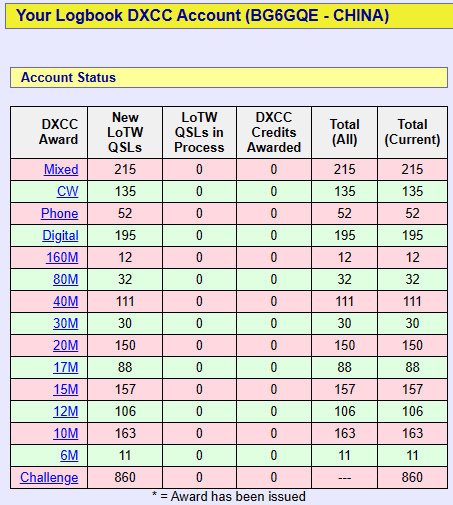Click the New LoTW QSLs column header
Screen dimensions: 453x505
point(125,132)
